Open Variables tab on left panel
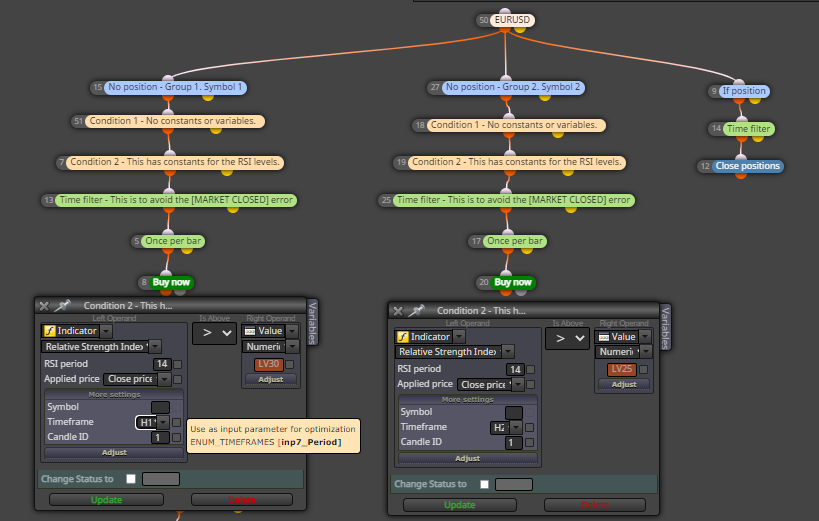This screenshot has height=521, width=819. pyautogui.click(x=312, y=322)
